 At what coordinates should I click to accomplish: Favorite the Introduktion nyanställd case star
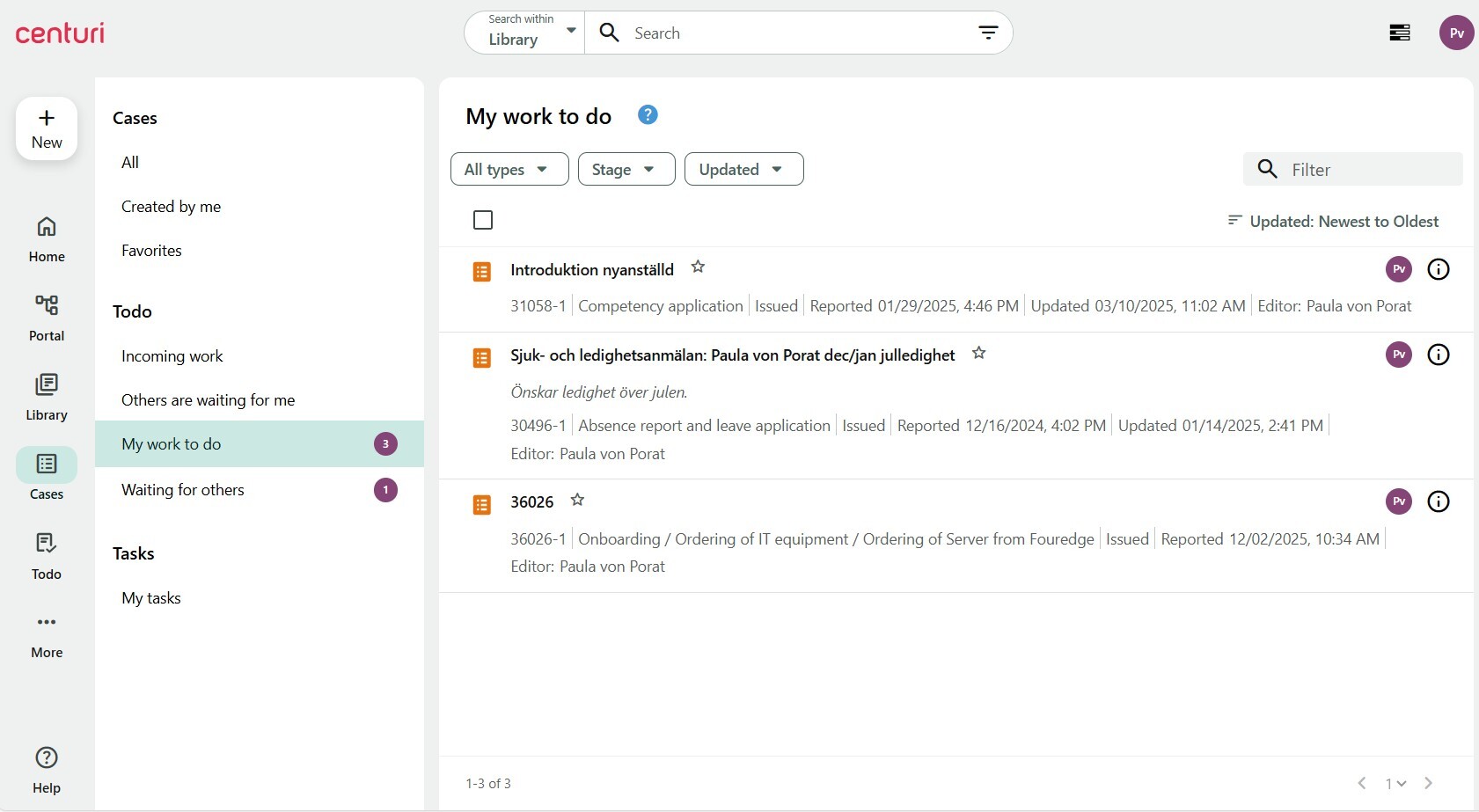pyautogui.click(x=698, y=267)
